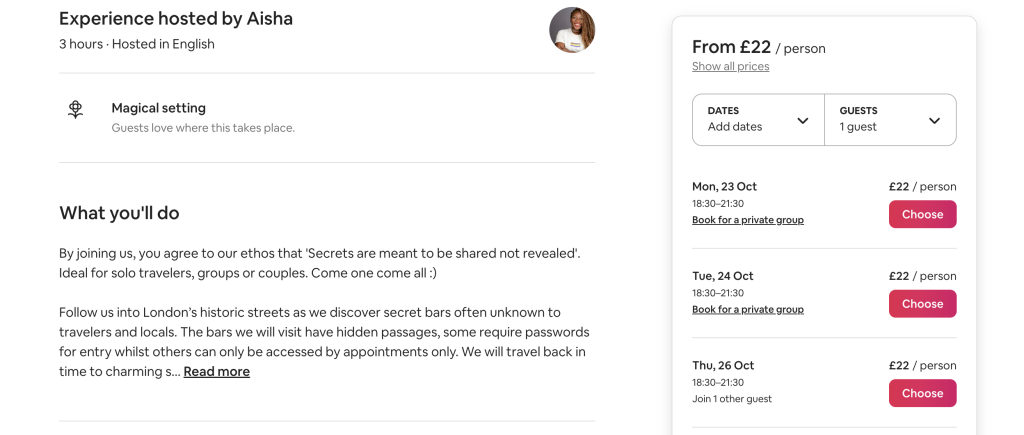Select the Mon, 23 Oct date label
Image resolution: width=1024 pixels, height=435 pixels.
coord(724,186)
